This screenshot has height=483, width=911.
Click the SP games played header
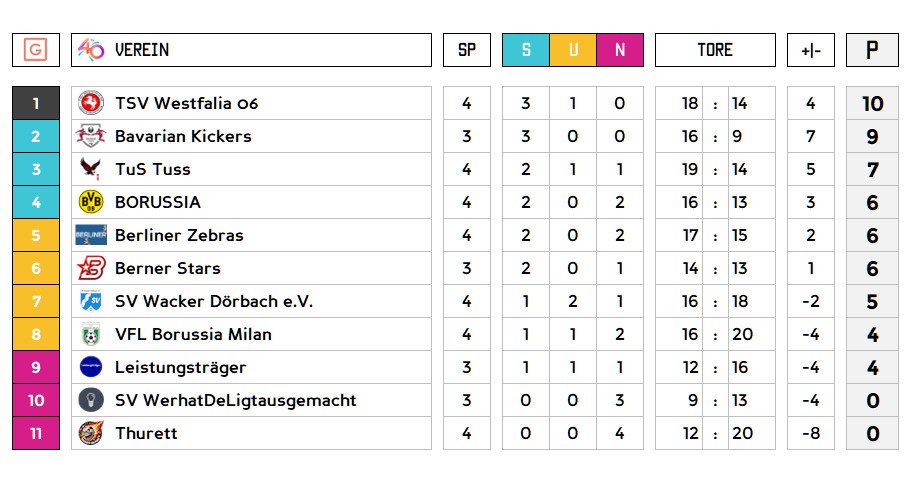tap(467, 50)
